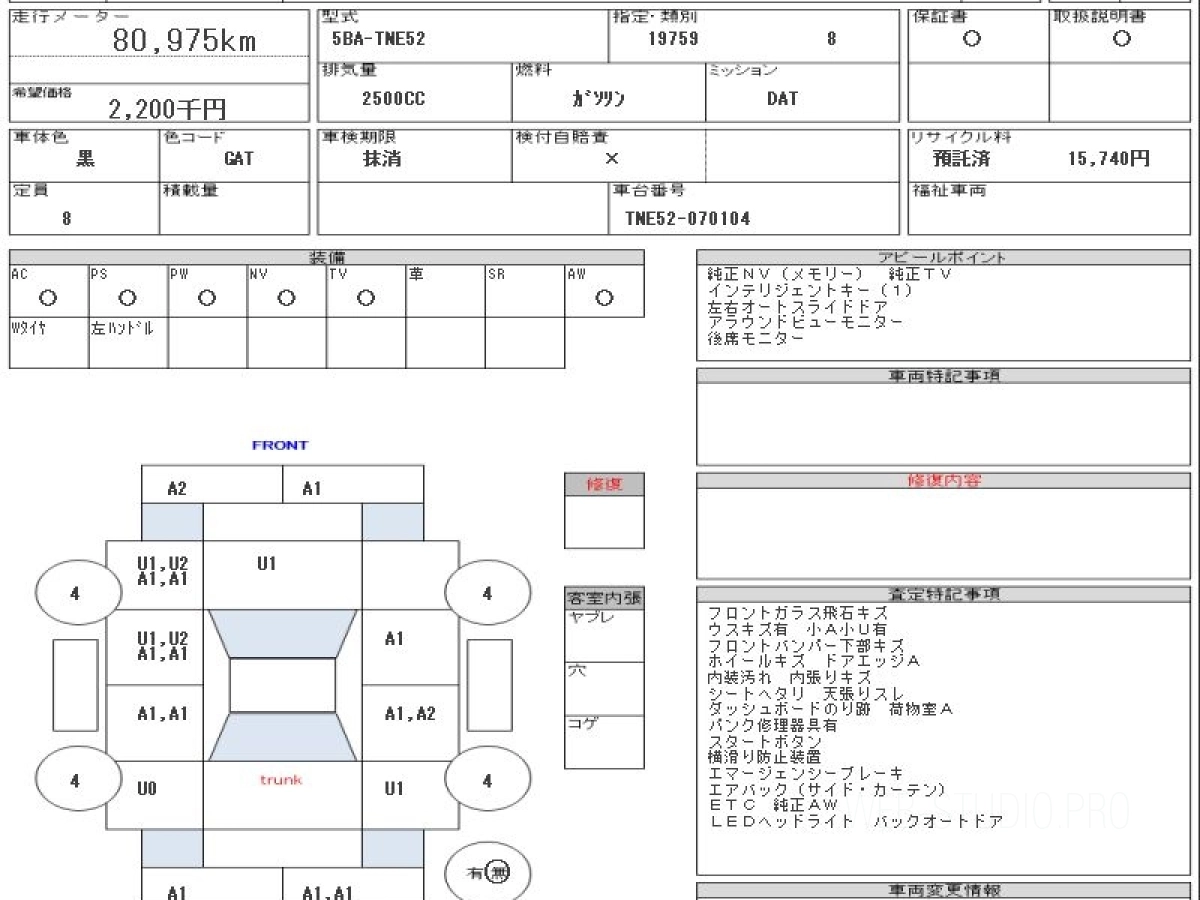
Task: Select the 後席モニター line
Action: tap(755, 338)
